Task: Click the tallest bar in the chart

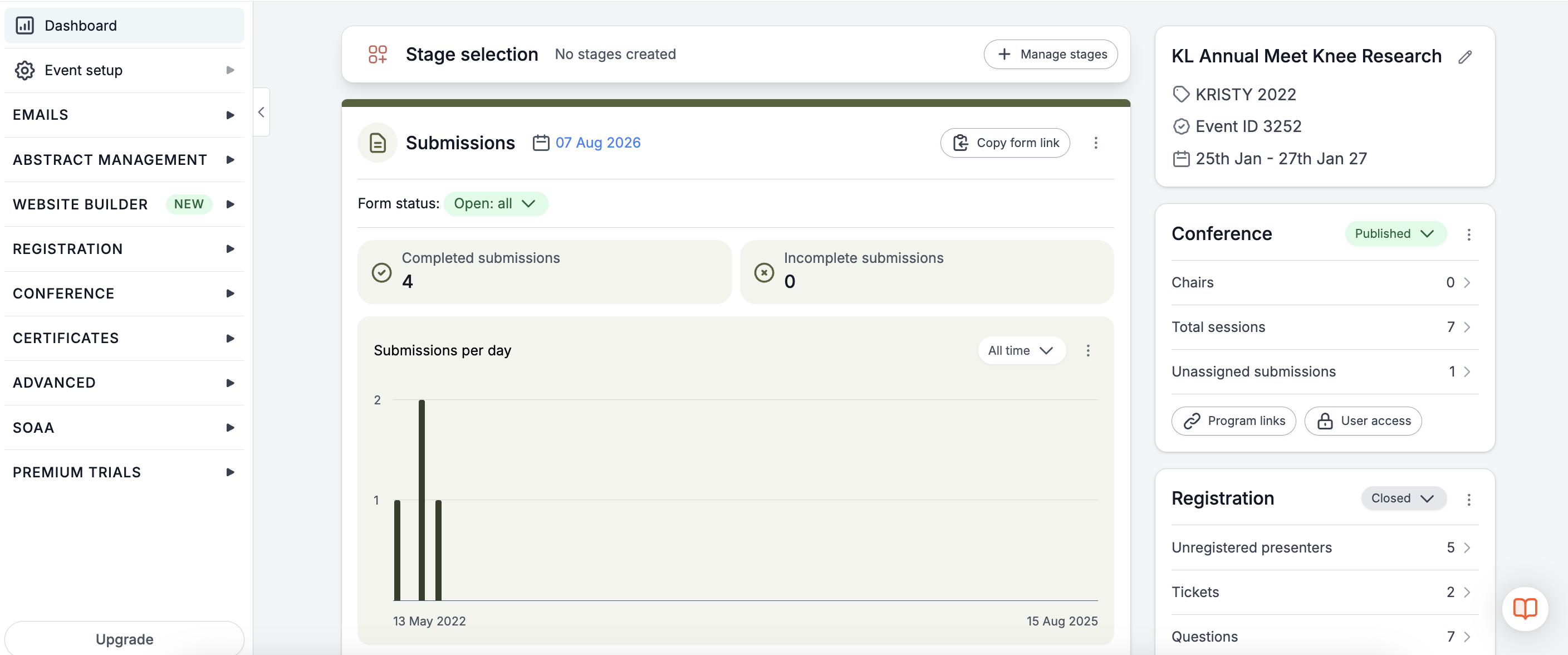Action: click(x=421, y=500)
